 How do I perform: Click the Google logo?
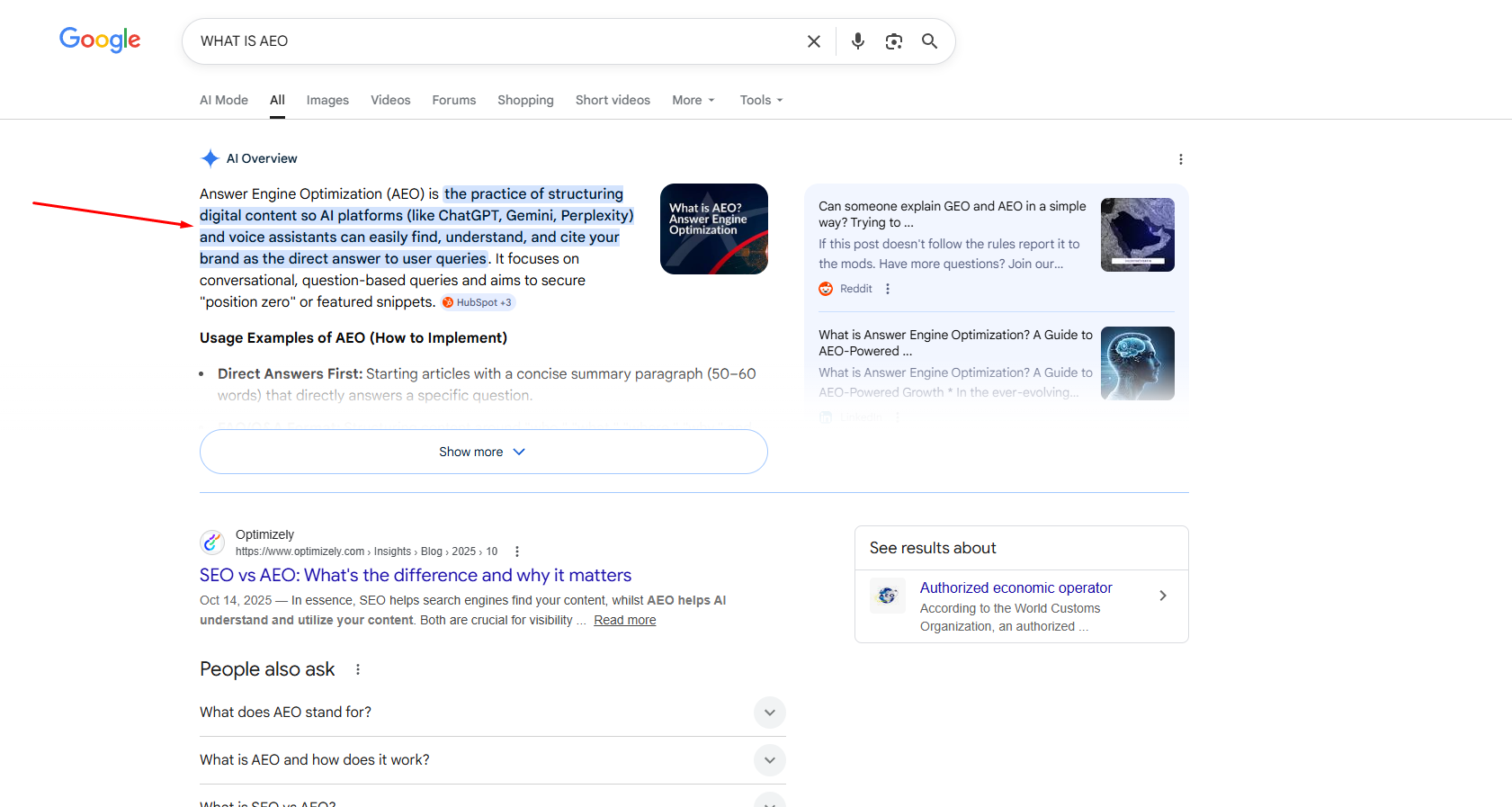point(100,40)
